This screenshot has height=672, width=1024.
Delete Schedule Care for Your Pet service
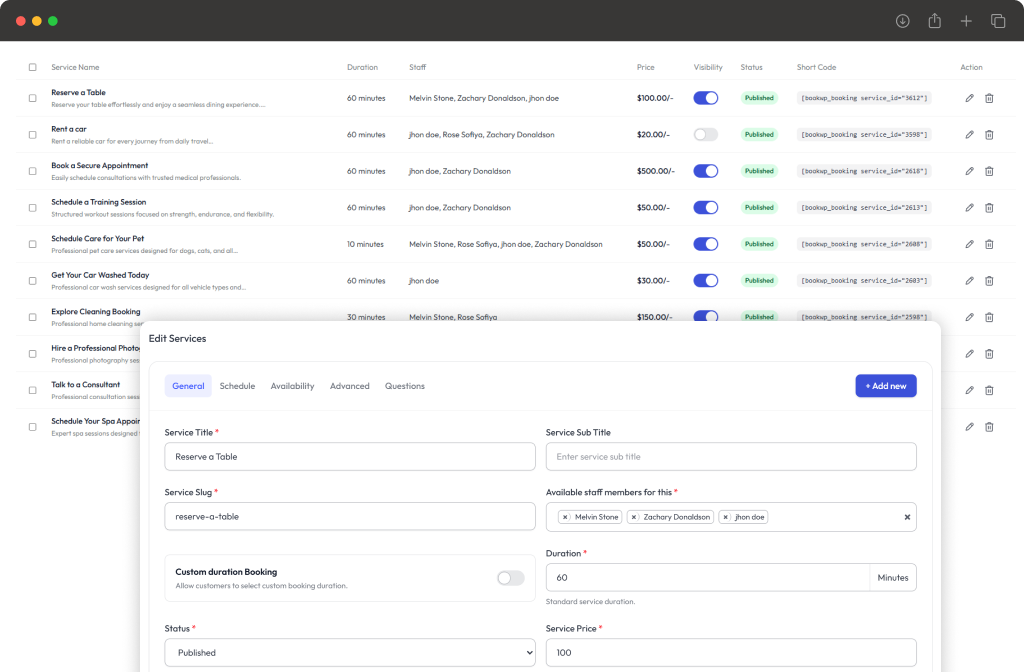[x=989, y=244]
